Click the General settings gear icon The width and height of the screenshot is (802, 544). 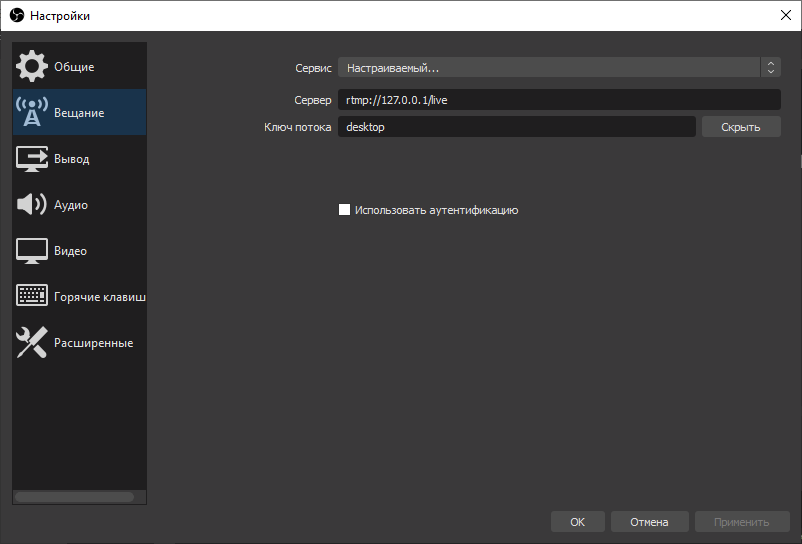32,67
